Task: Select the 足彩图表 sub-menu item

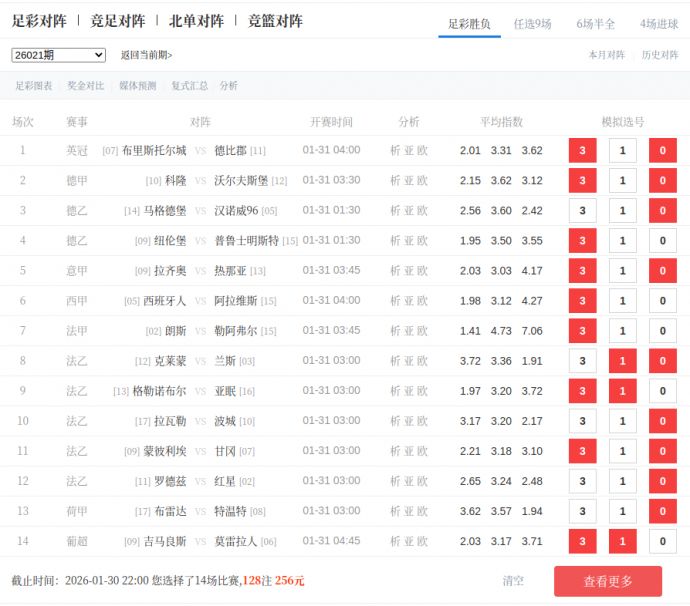Action: [34, 86]
